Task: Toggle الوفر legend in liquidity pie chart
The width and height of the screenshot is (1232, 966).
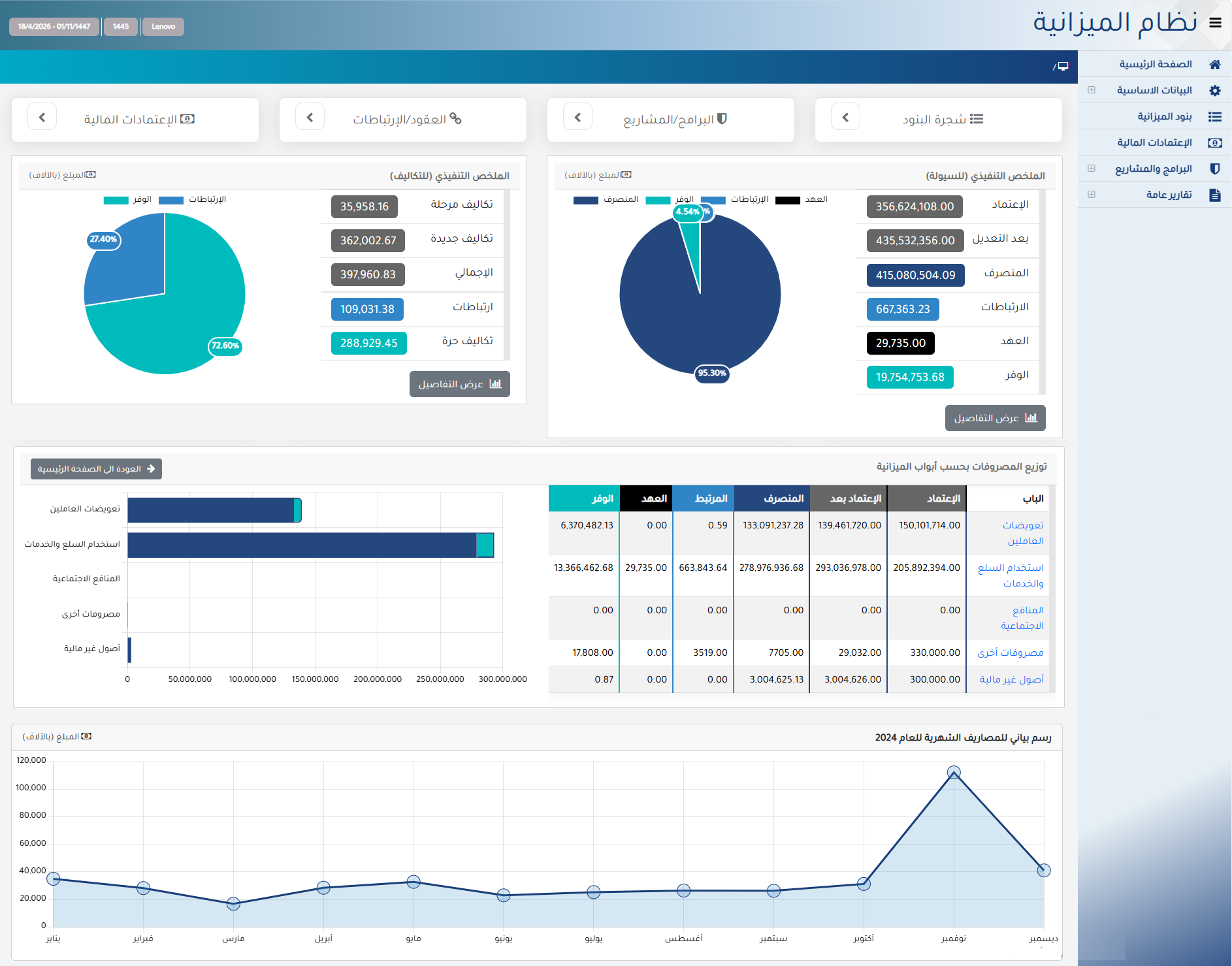Action: 670,199
